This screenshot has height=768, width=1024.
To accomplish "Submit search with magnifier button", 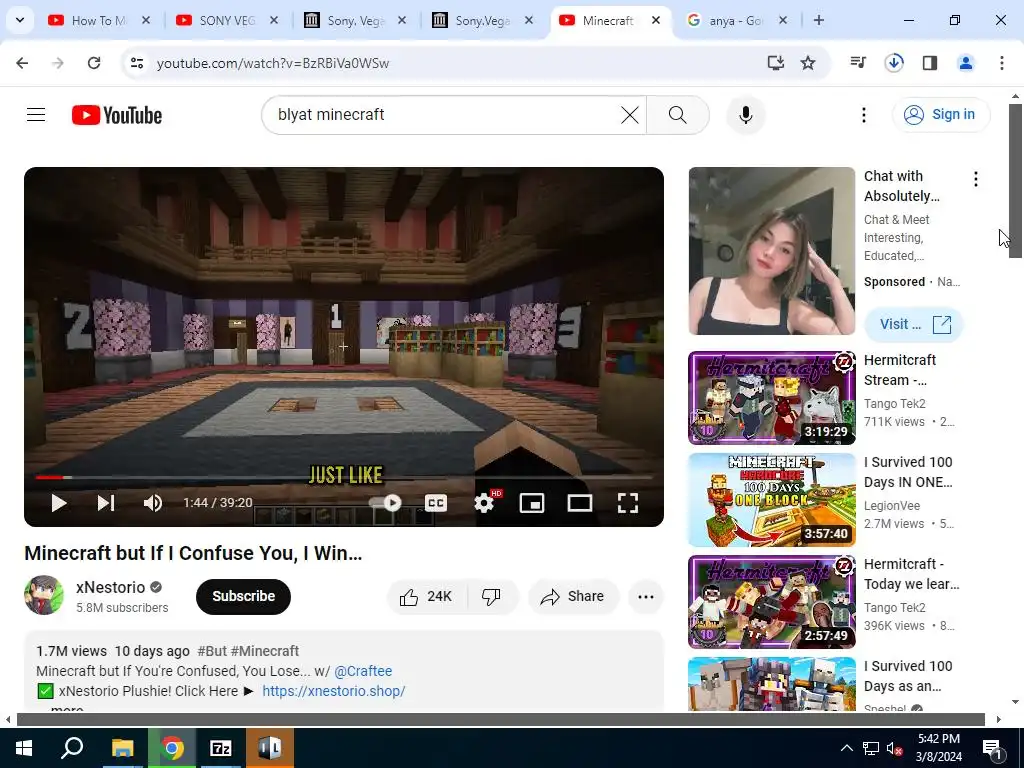I will pos(678,115).
